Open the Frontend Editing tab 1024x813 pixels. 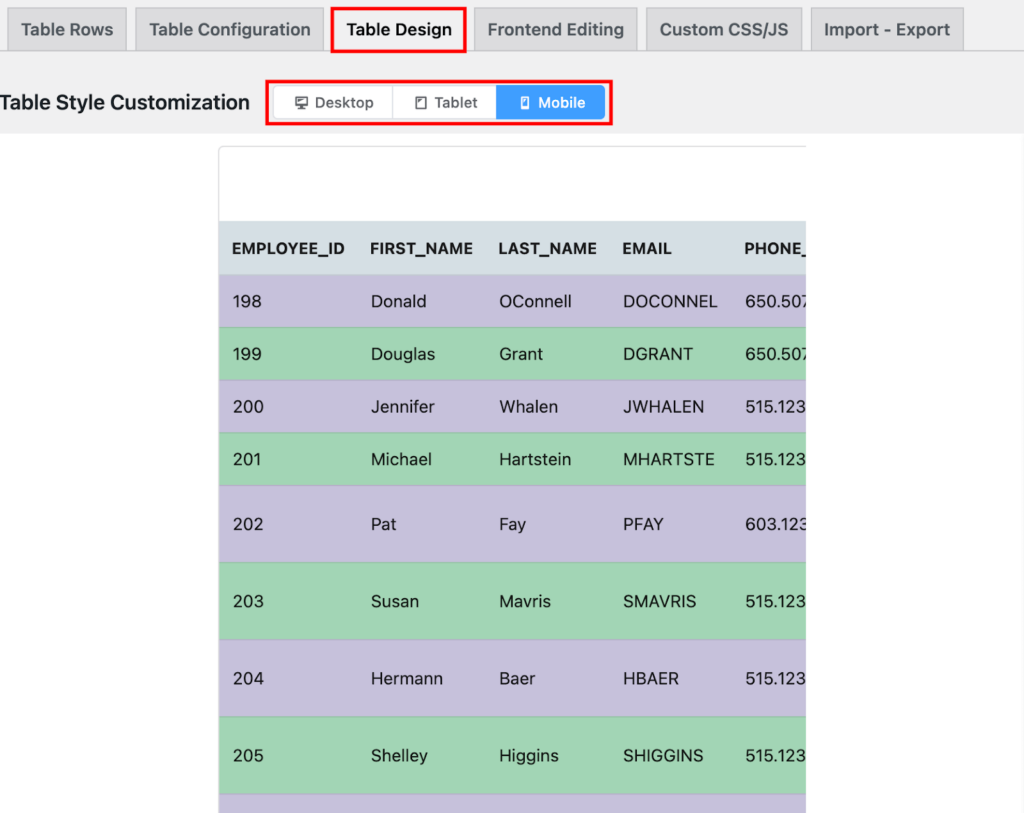pos(555,29)
